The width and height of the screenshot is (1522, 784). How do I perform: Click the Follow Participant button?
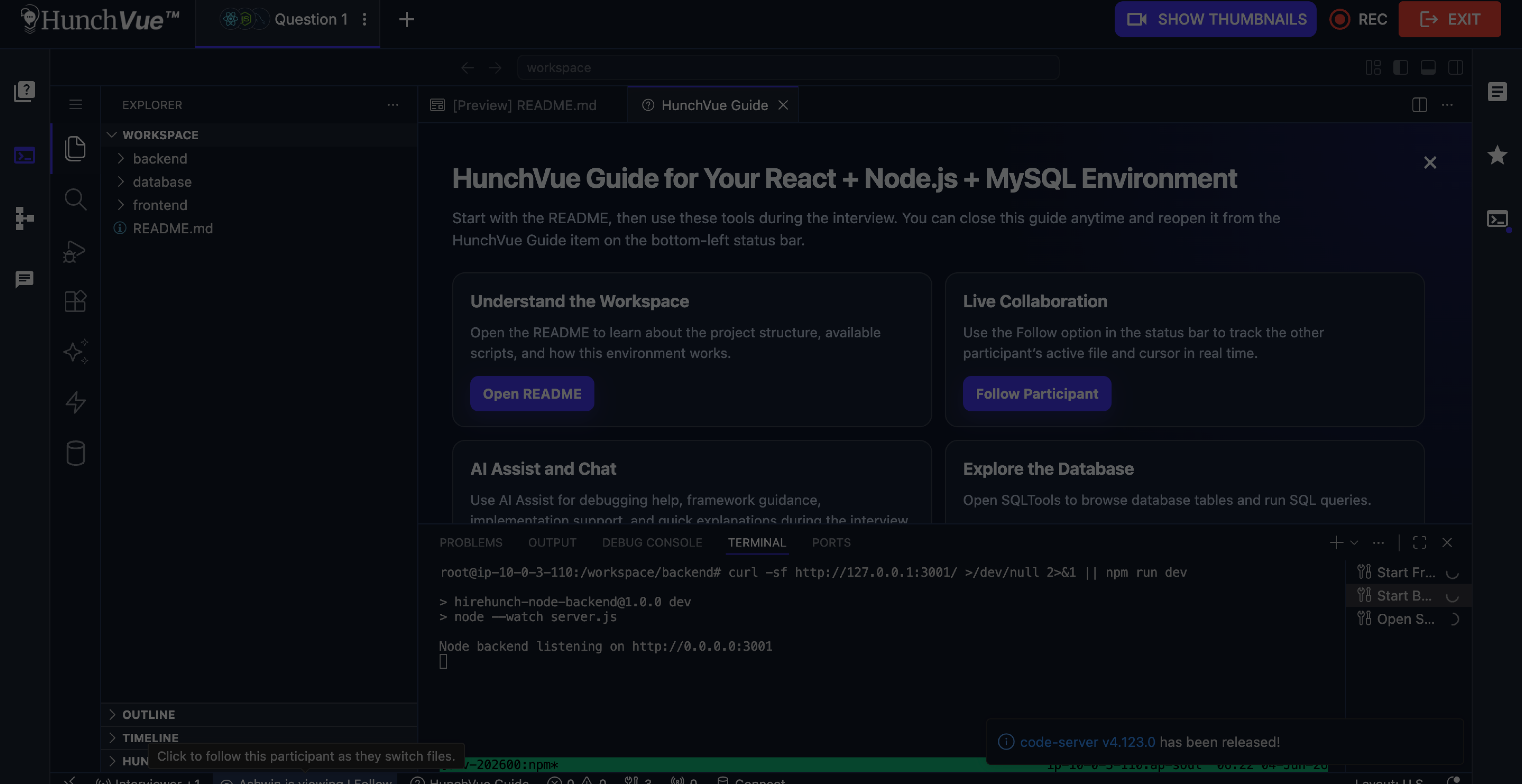click(1036, 394)
